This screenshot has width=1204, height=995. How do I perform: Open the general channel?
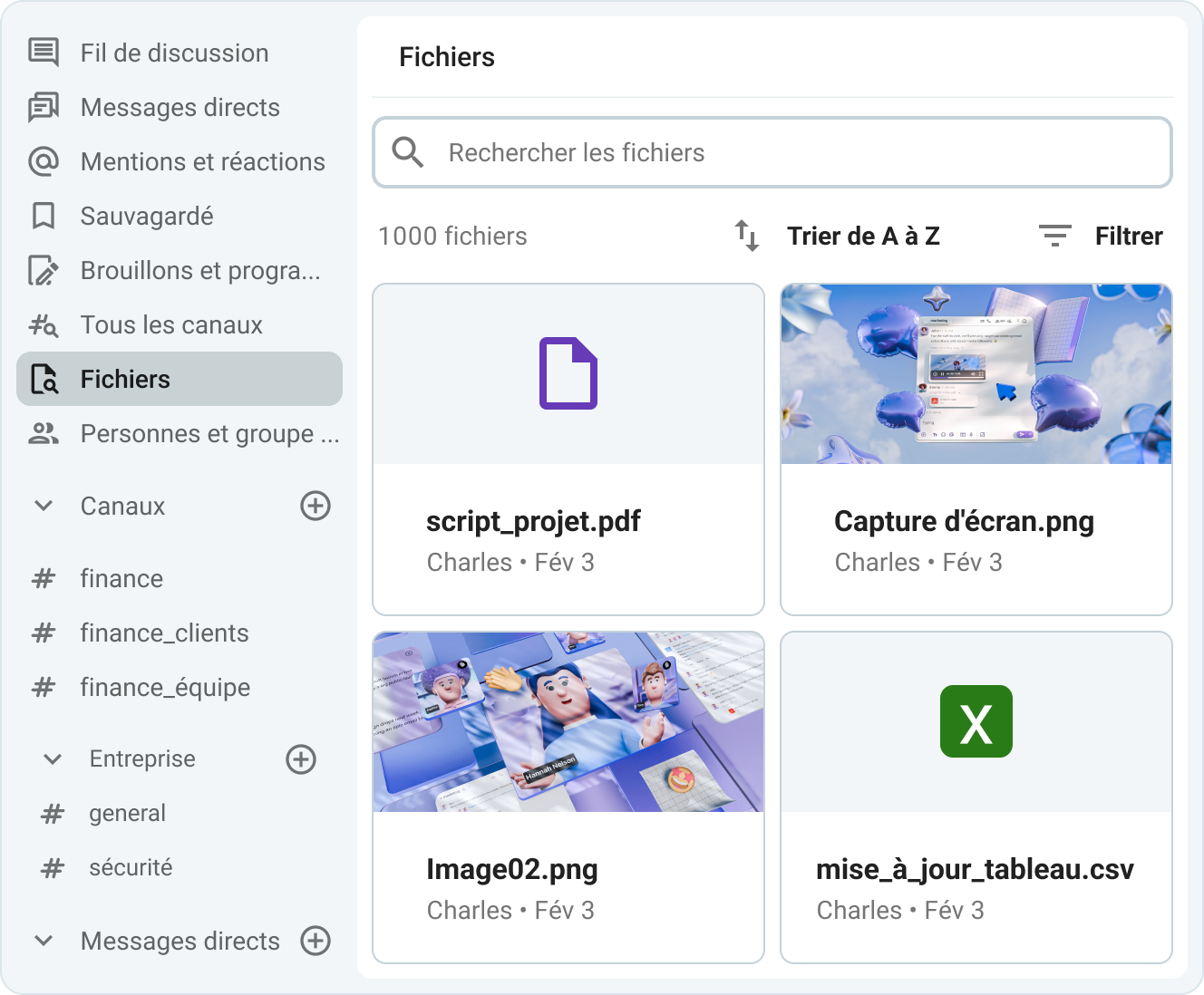[127, 813]
